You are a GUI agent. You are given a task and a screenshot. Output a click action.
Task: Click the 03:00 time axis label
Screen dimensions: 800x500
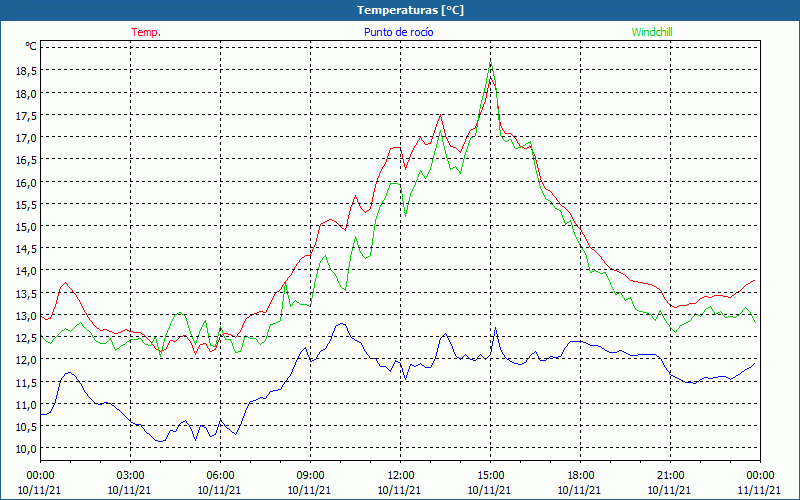[x=130, y=475]
